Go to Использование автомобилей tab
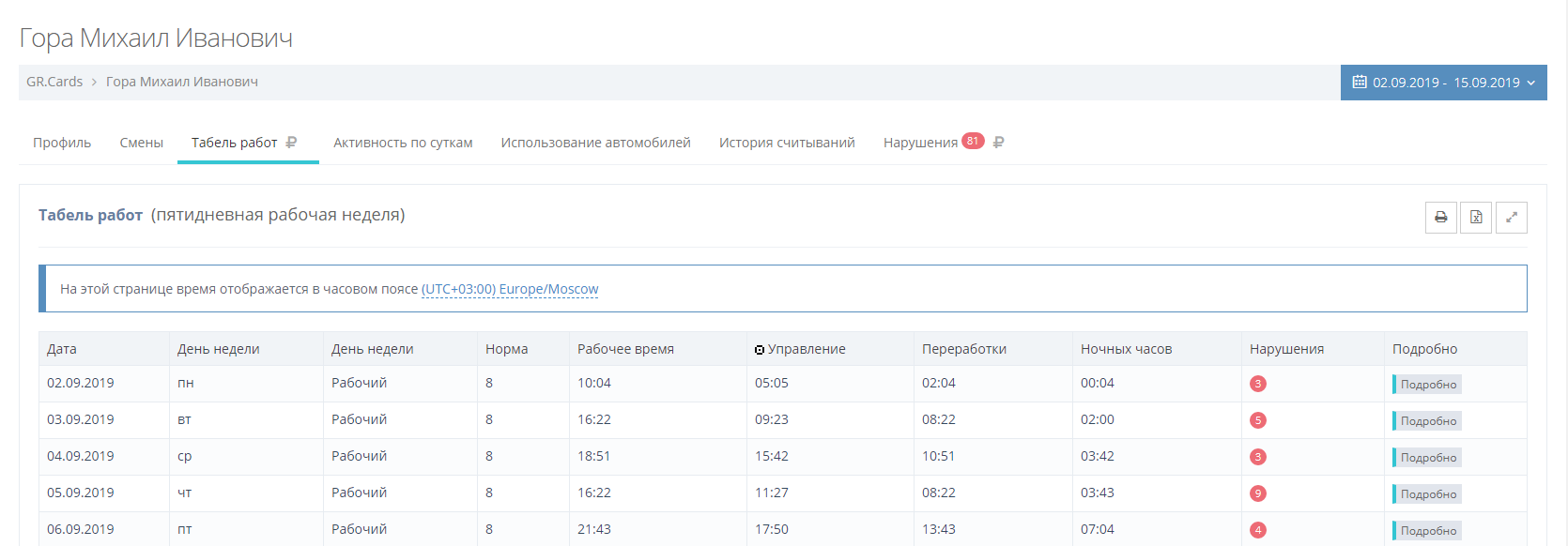Viewport: 1568px width, 546px height. pyautogui.click(x=595, y=143)
